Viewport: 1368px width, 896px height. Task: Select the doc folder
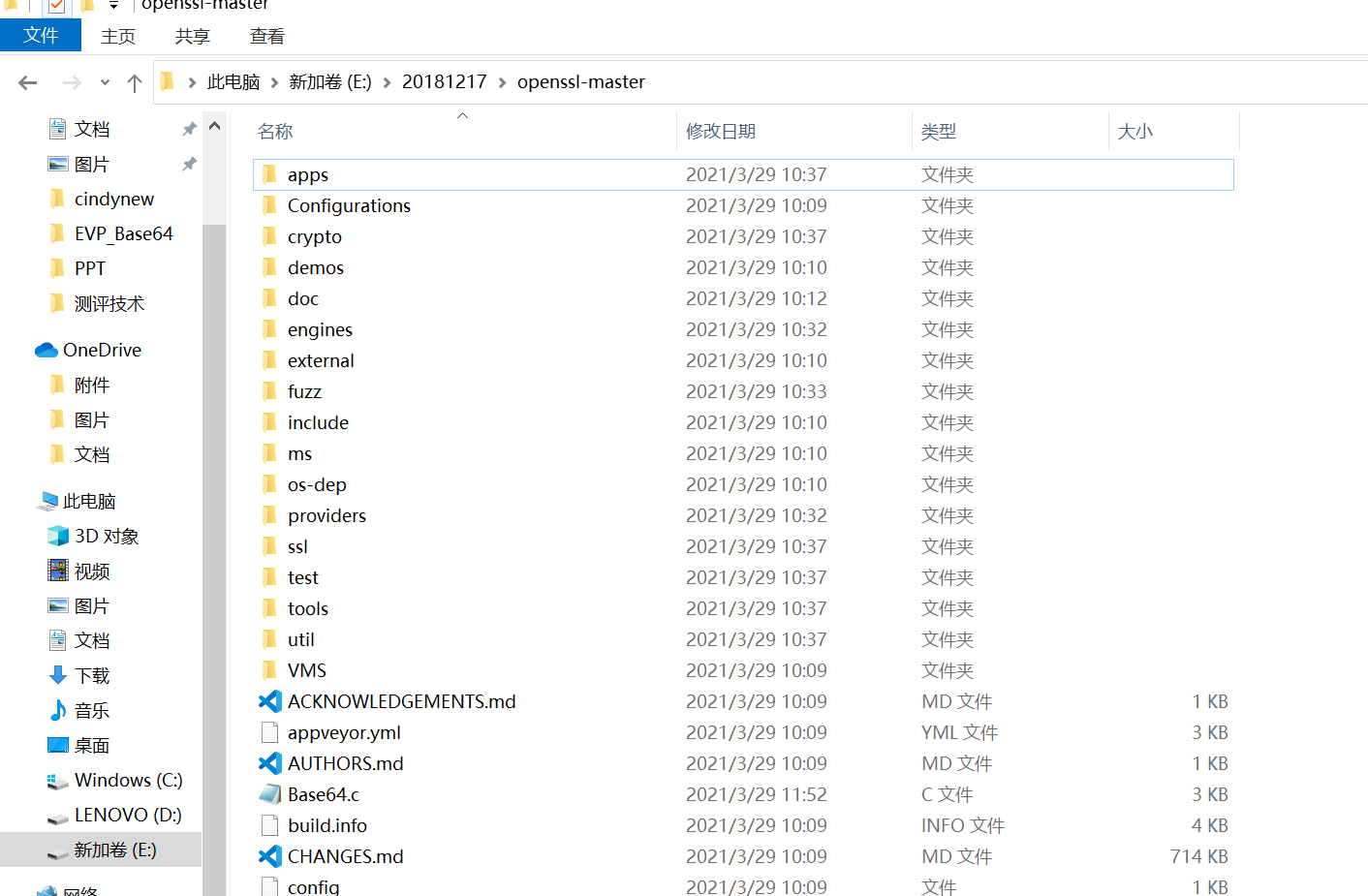click(x=303, y=298)
